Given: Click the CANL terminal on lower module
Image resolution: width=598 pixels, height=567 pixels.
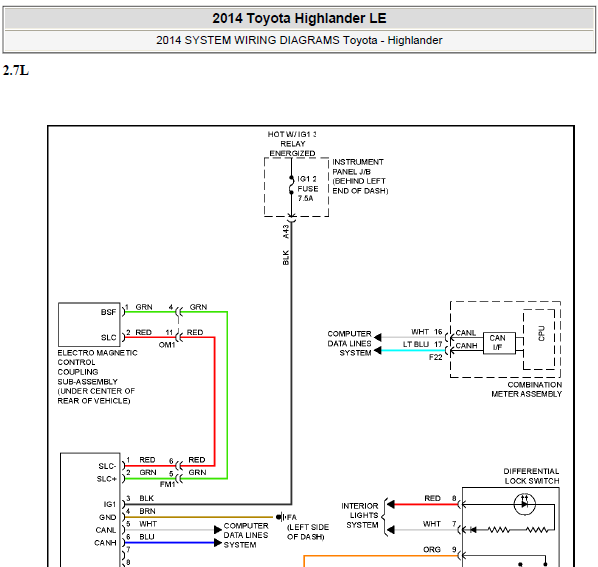Looking at the screenshot, I should 106,530.
